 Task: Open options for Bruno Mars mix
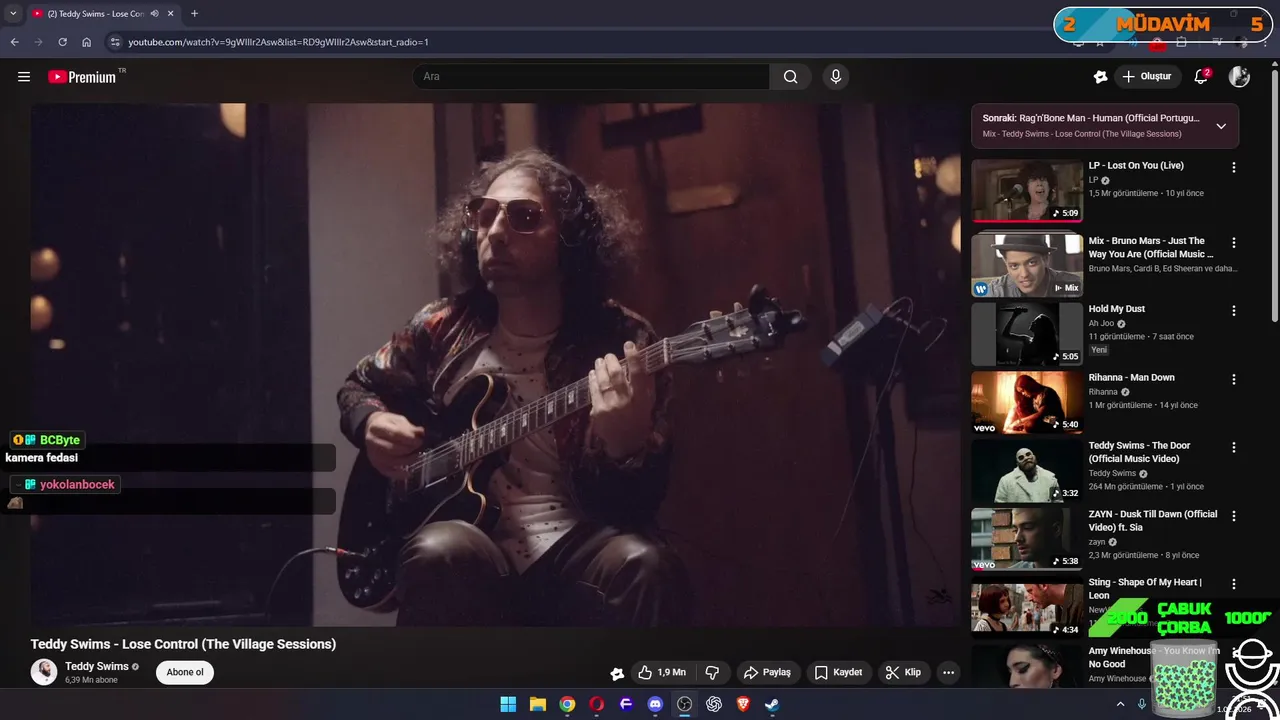click(x=1233, y=243)
